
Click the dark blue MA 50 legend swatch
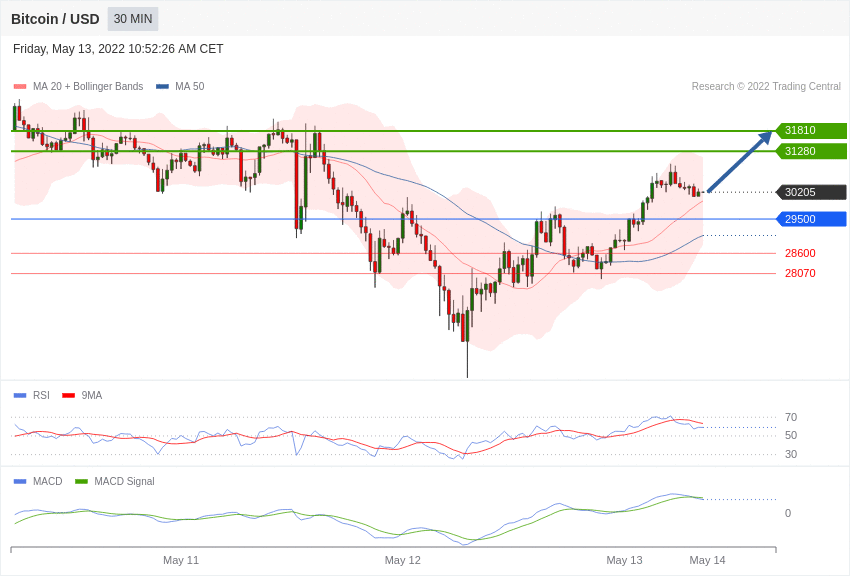162,86
